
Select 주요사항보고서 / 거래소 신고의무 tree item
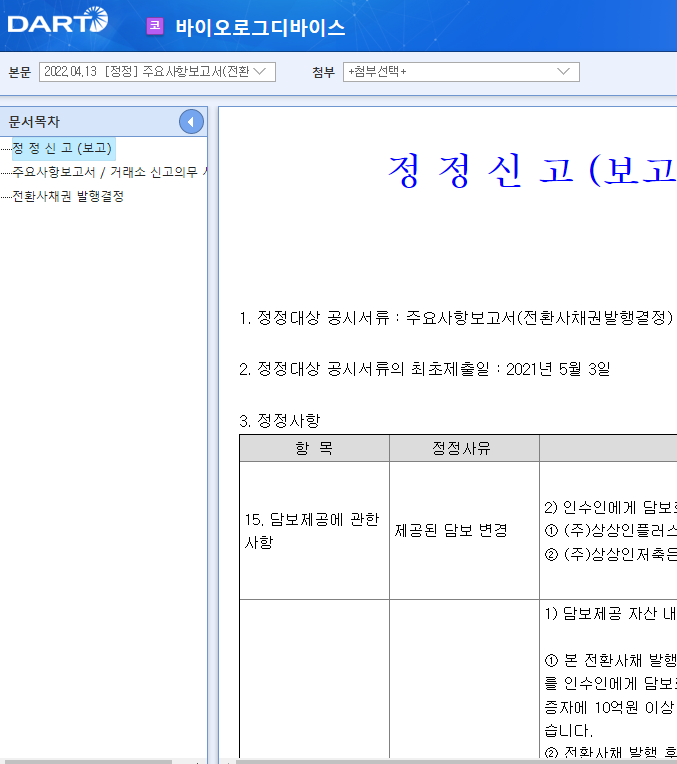(x=110, y=172)
